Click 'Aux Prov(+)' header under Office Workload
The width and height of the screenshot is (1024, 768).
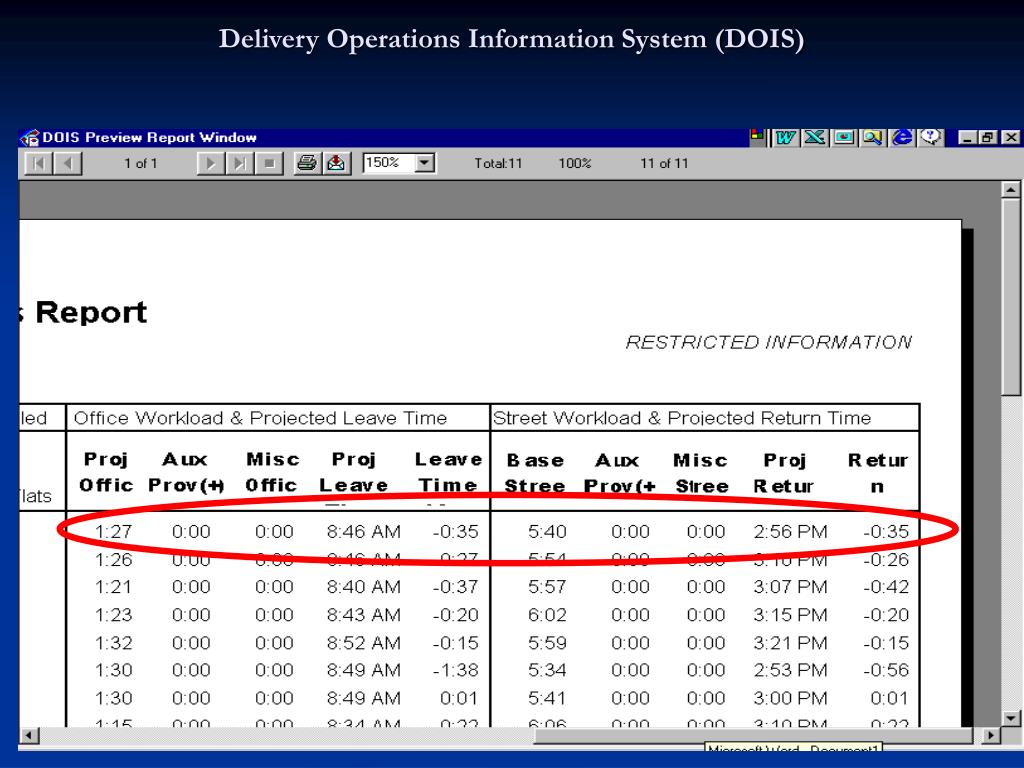point(186,472)
